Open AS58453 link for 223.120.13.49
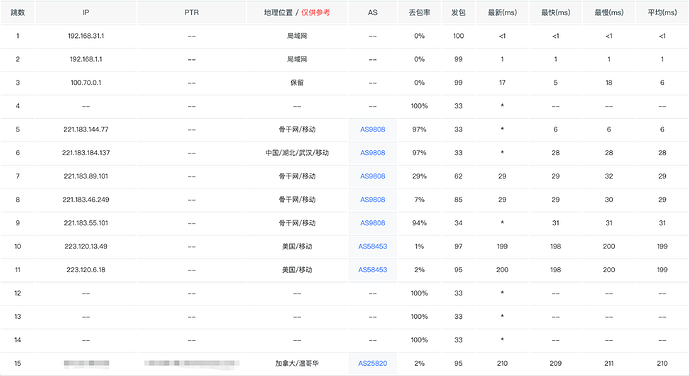This screenshot has height=376, width=689. (x=373, y=246)
